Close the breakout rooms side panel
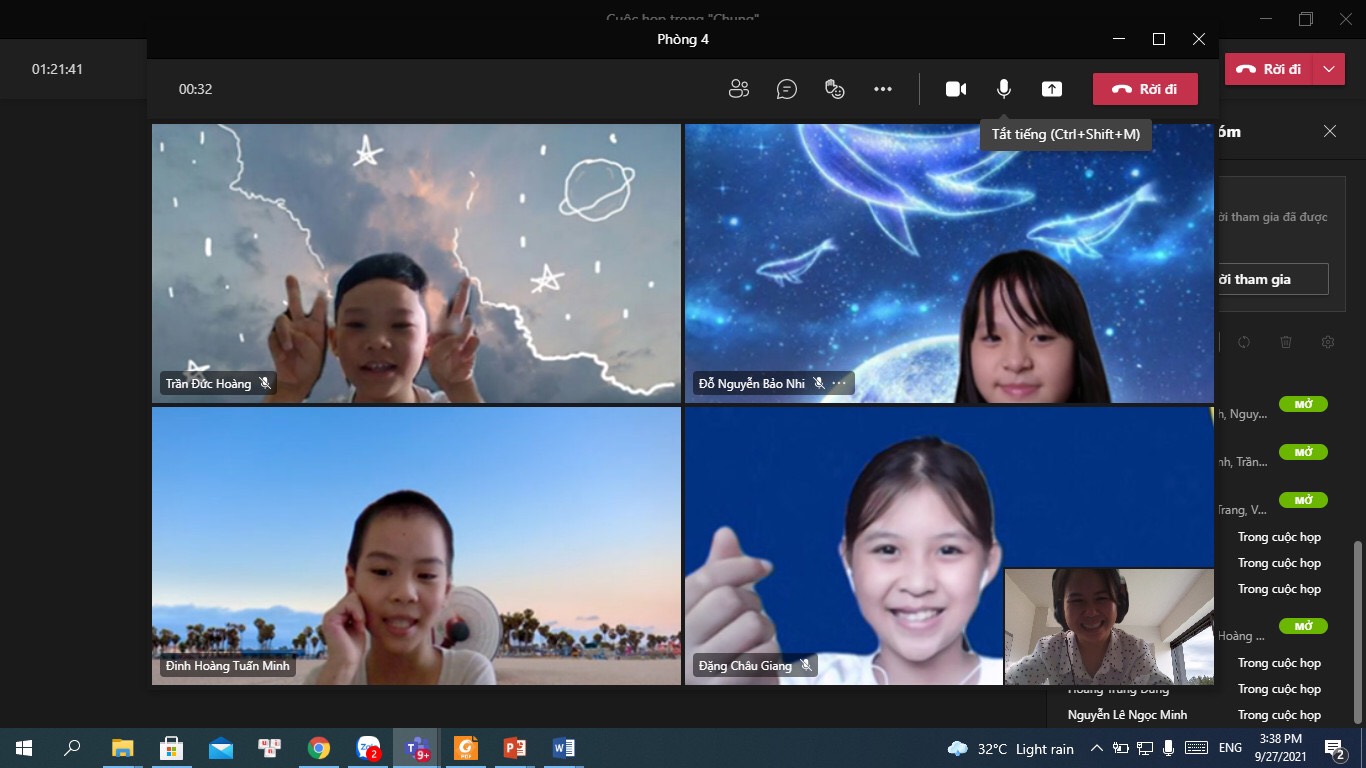This screenshot has height=768, width=1366. click(1329, 131)
